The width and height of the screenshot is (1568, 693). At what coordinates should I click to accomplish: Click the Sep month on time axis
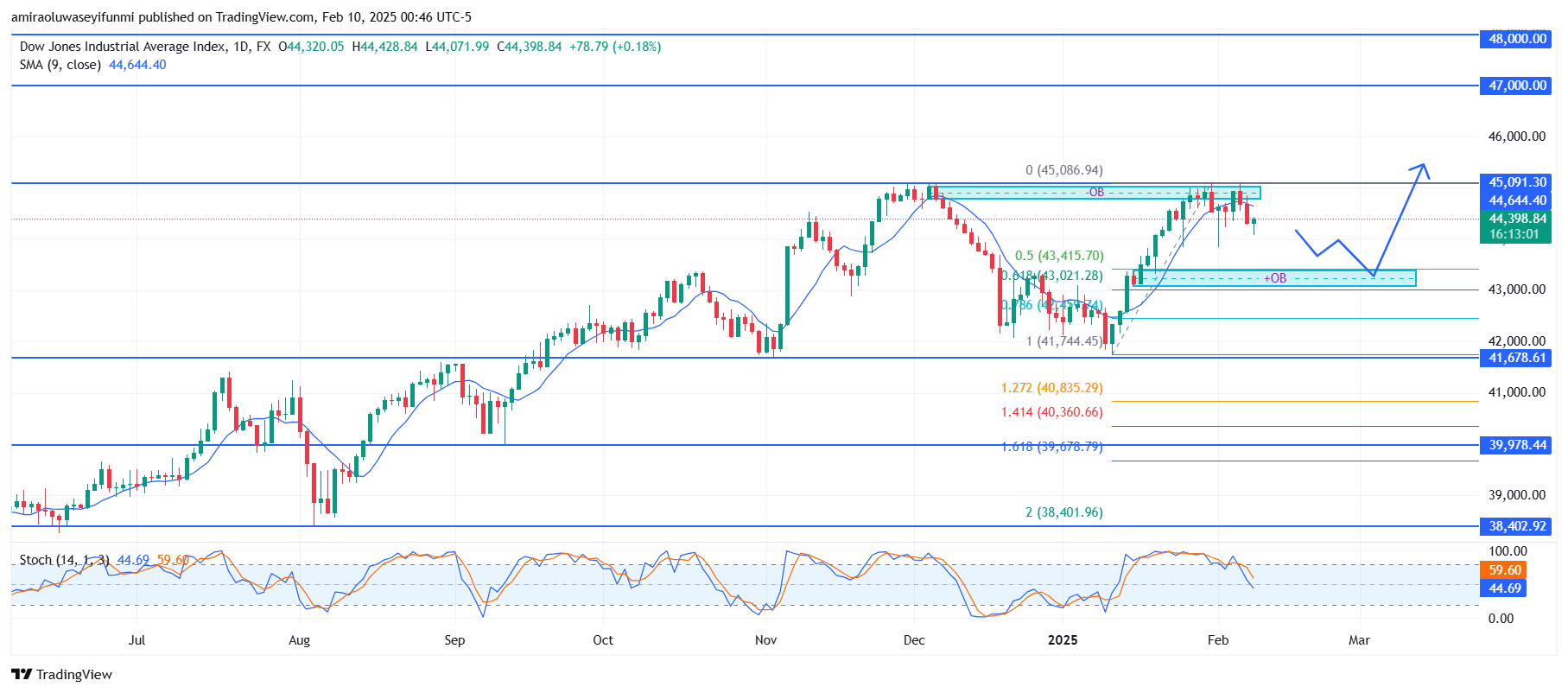[454, 640]
